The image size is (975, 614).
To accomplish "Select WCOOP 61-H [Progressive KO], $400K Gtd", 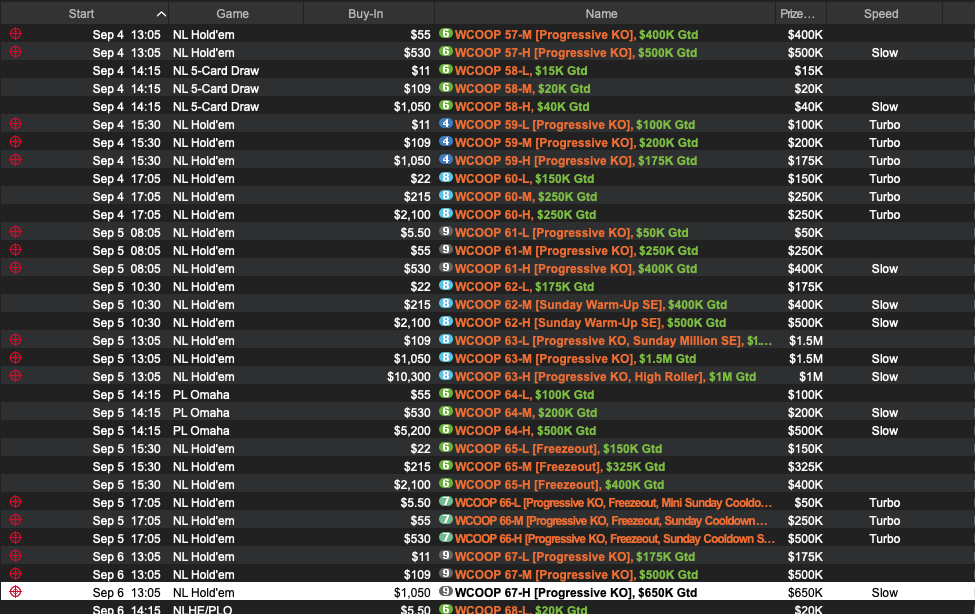I will pos(576,269).
